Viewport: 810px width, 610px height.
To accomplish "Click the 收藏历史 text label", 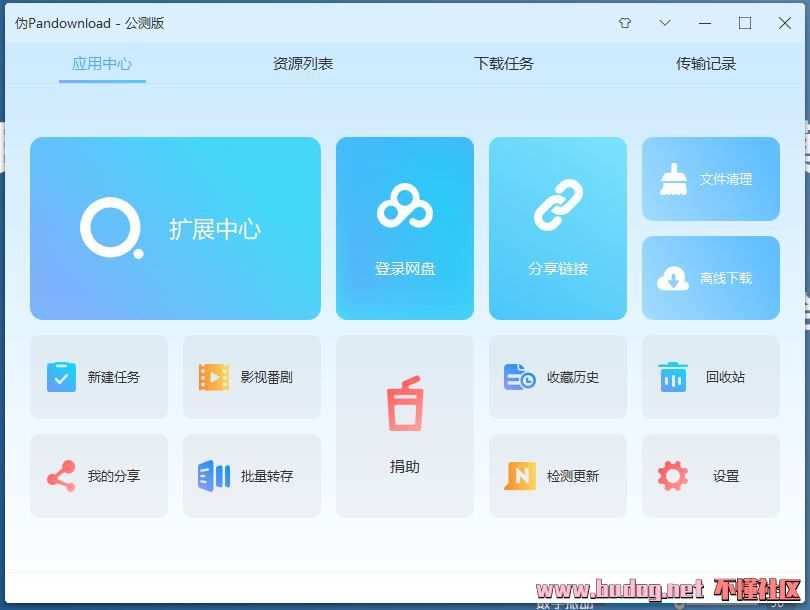I will (573, 377).
